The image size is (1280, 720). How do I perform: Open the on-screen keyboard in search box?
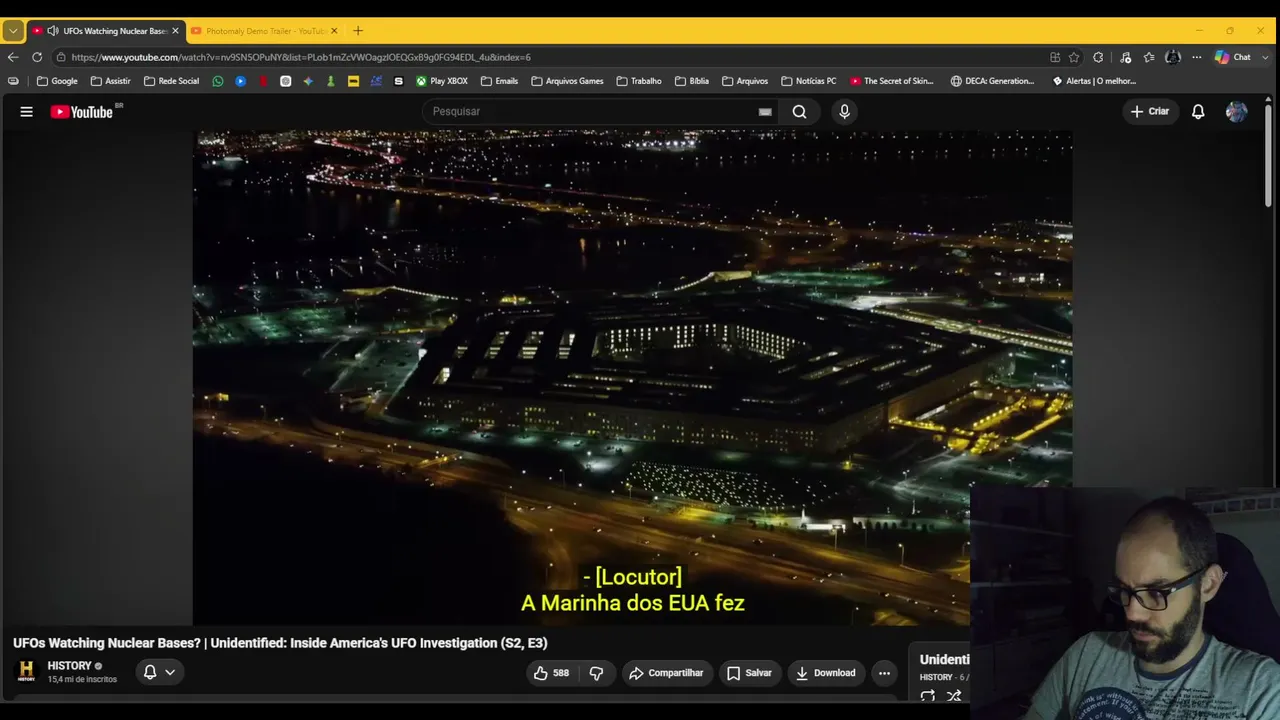point(765,112)
